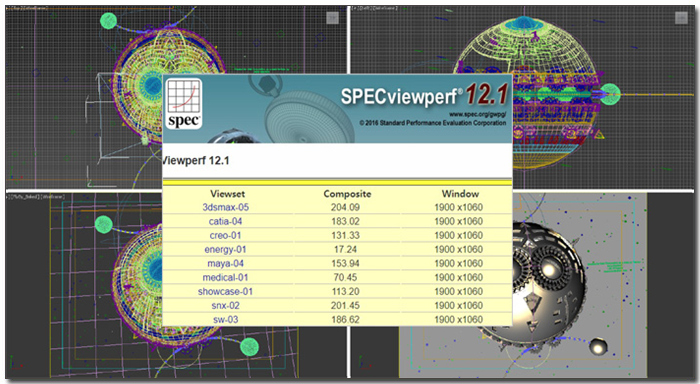Click the ViewCube in the top-right viewport
700x384 pixels.
tap(681, 18)
